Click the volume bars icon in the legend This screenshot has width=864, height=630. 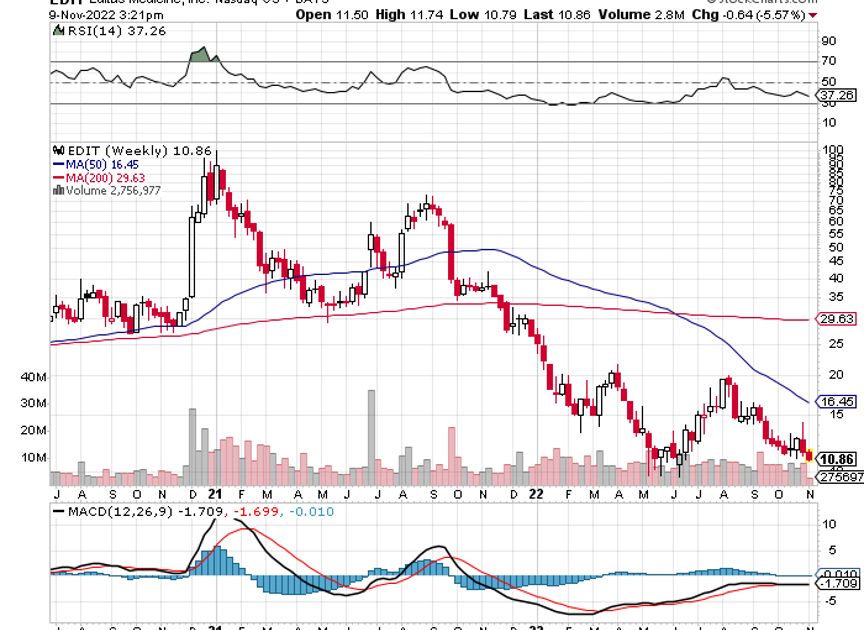click(58, 191)
